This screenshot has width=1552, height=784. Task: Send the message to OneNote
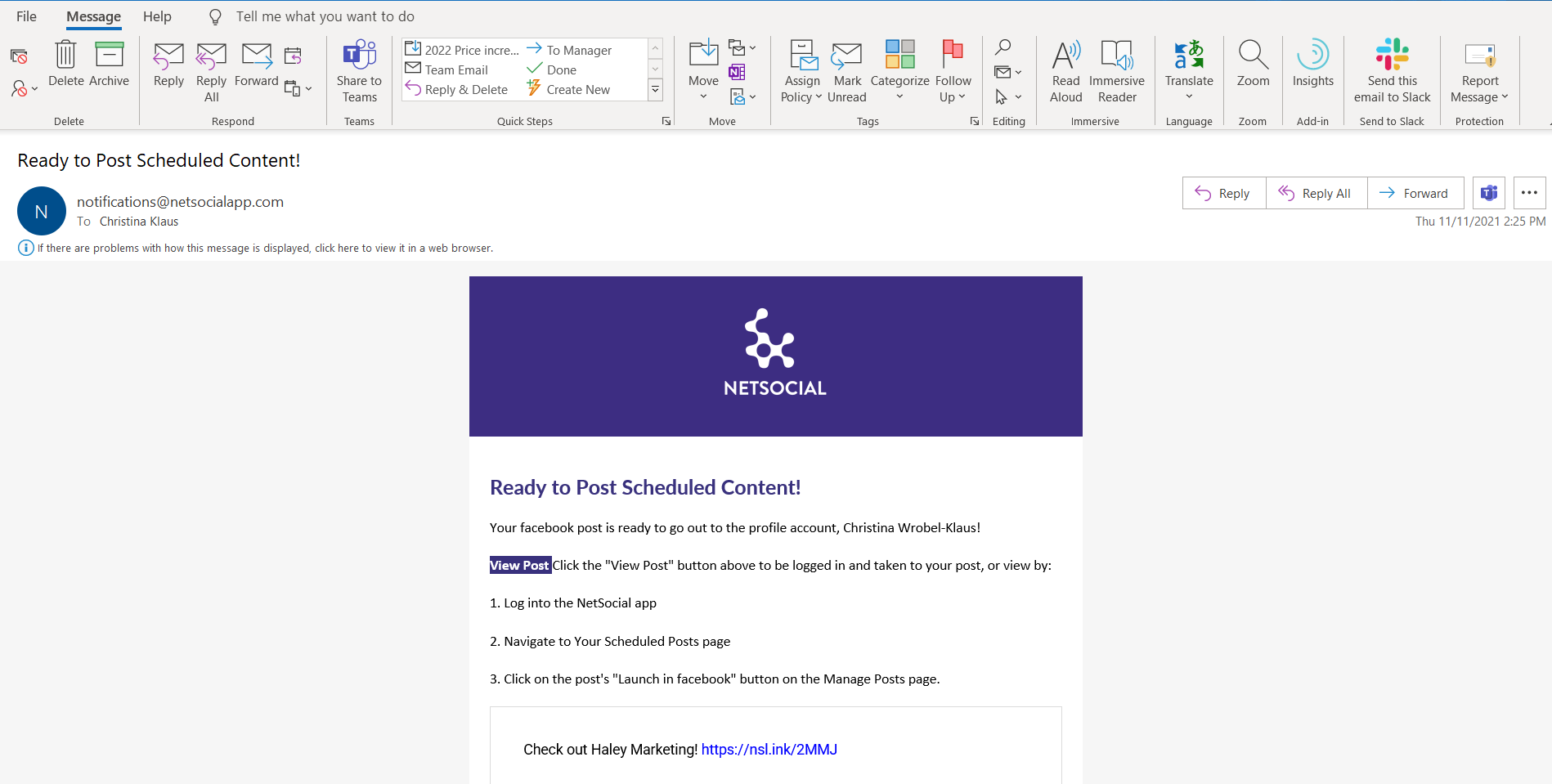point(737,72)
